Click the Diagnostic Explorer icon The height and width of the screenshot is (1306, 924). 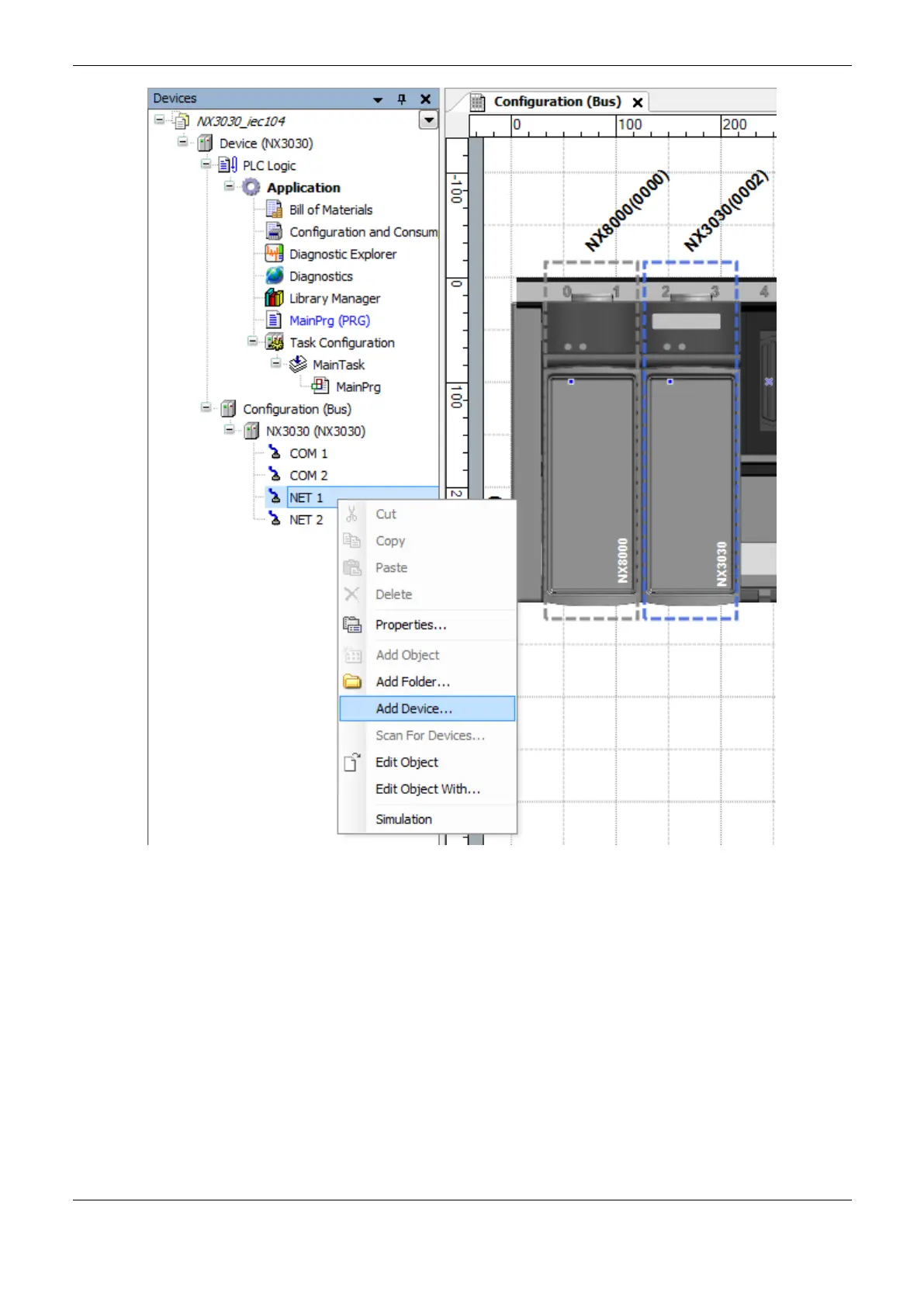274,254
